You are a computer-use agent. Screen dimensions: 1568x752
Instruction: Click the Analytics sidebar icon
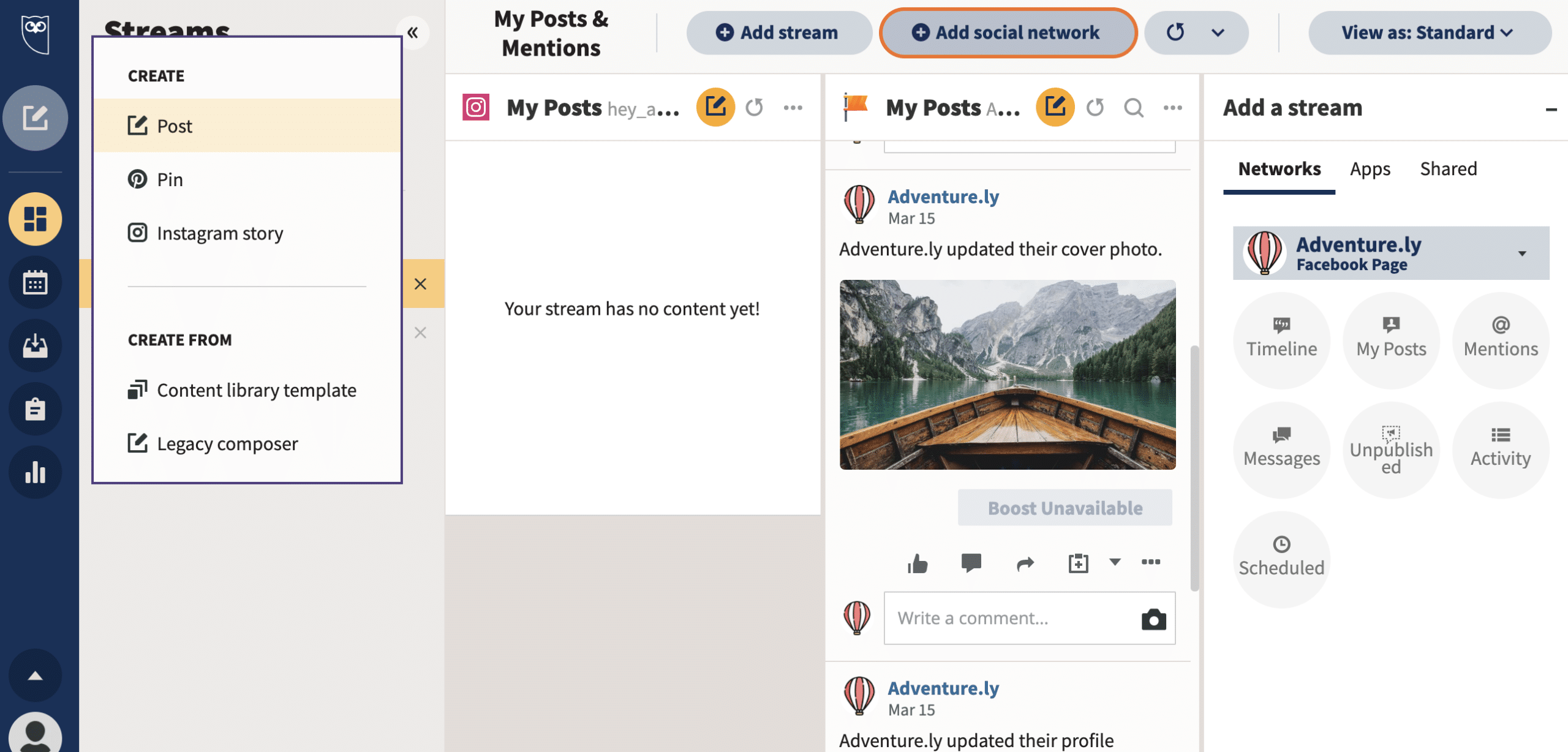pos(35,471)
